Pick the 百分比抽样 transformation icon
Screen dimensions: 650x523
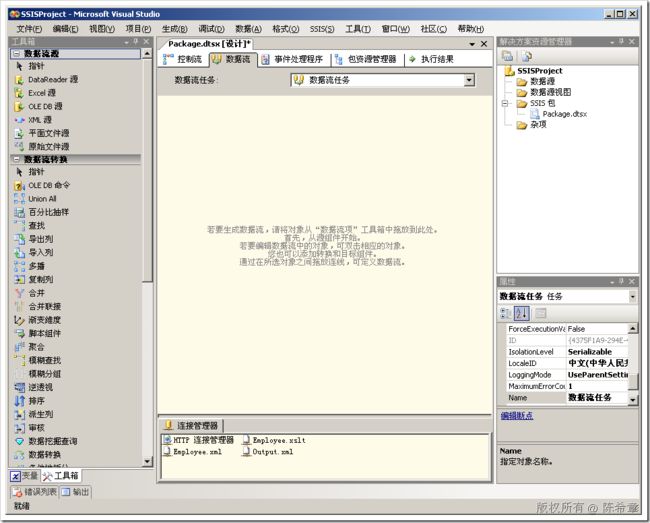pos(19,213)
